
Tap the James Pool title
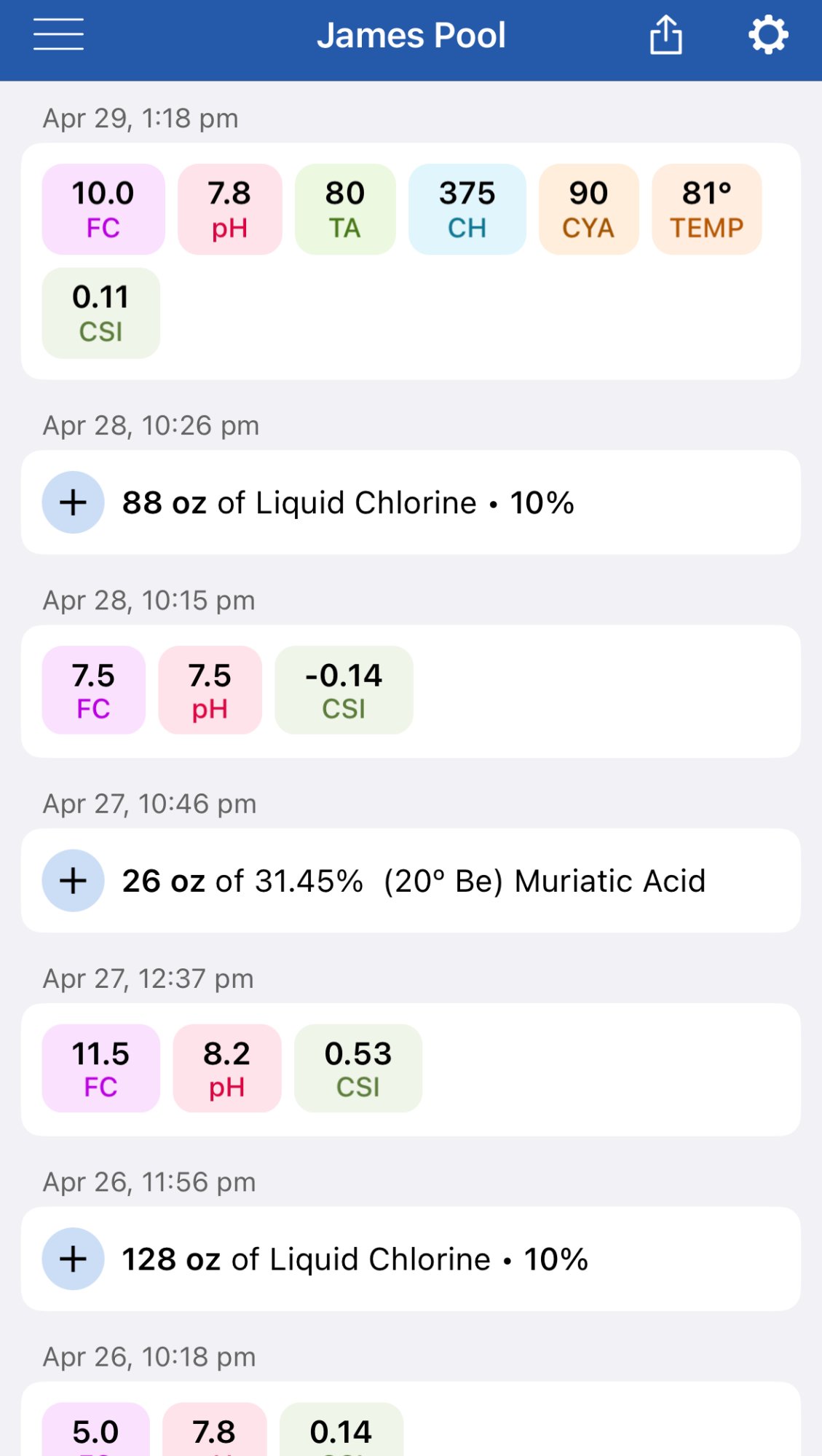tap(411, 36)
